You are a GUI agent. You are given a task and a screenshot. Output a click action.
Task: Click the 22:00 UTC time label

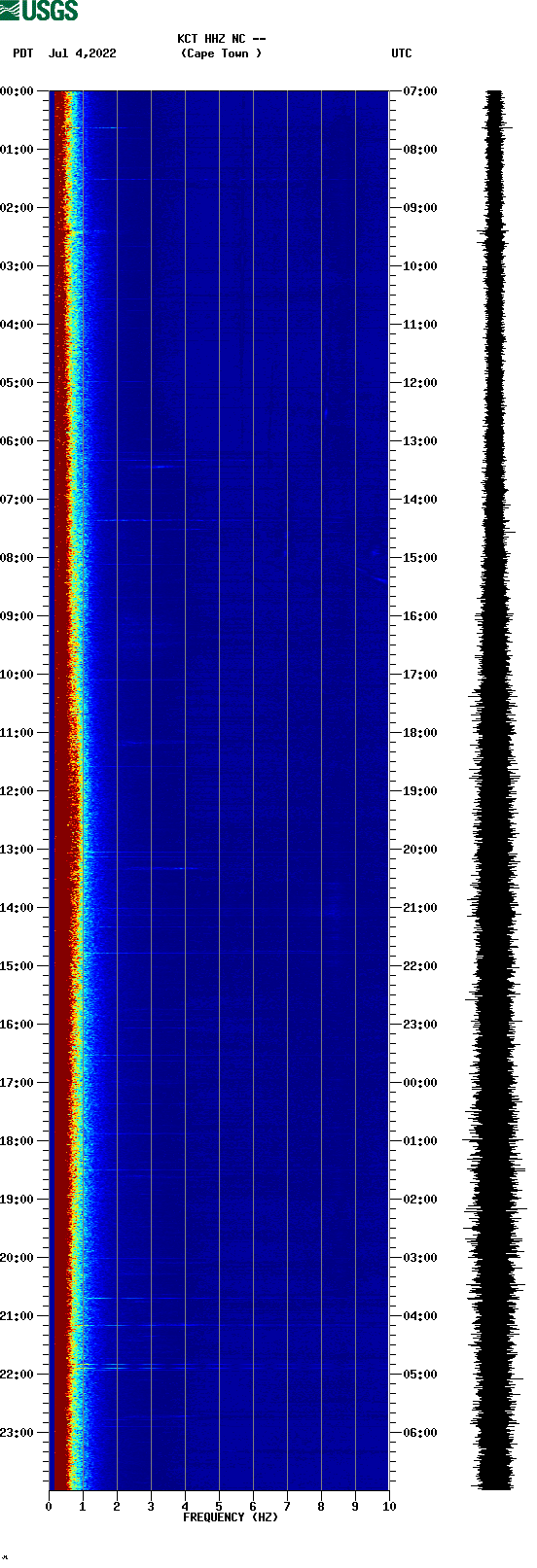(420, 966)
